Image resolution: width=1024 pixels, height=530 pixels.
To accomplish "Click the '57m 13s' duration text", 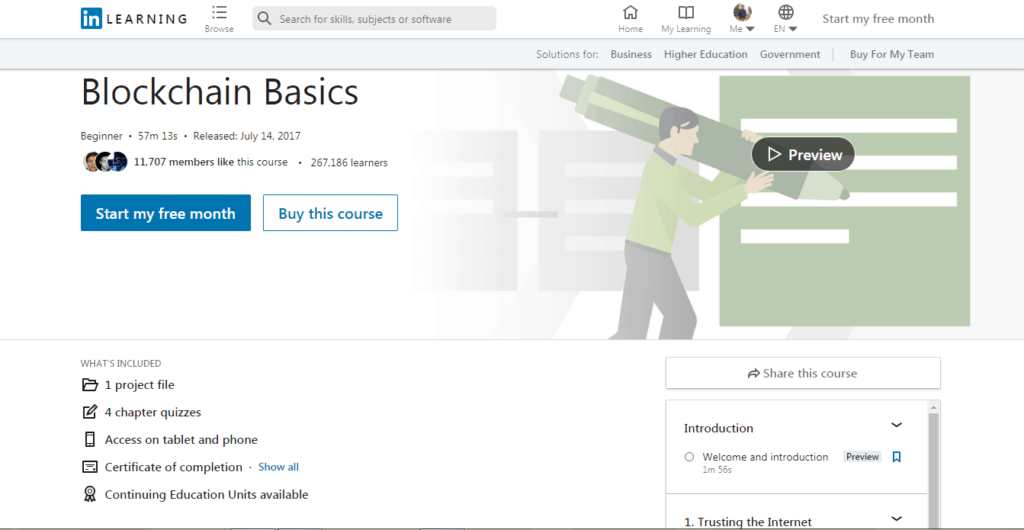I will pos(158,136).
